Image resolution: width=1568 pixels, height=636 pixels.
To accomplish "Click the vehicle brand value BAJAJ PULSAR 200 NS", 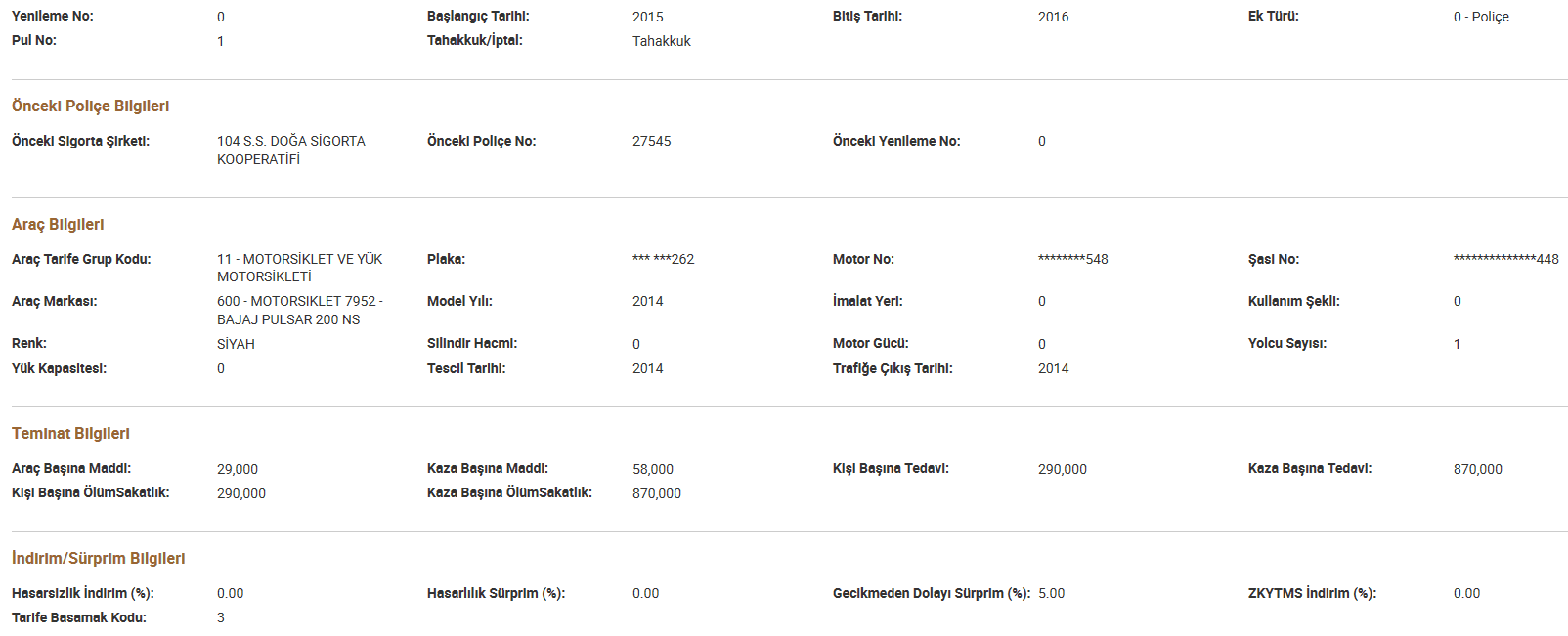I will 299,310.
